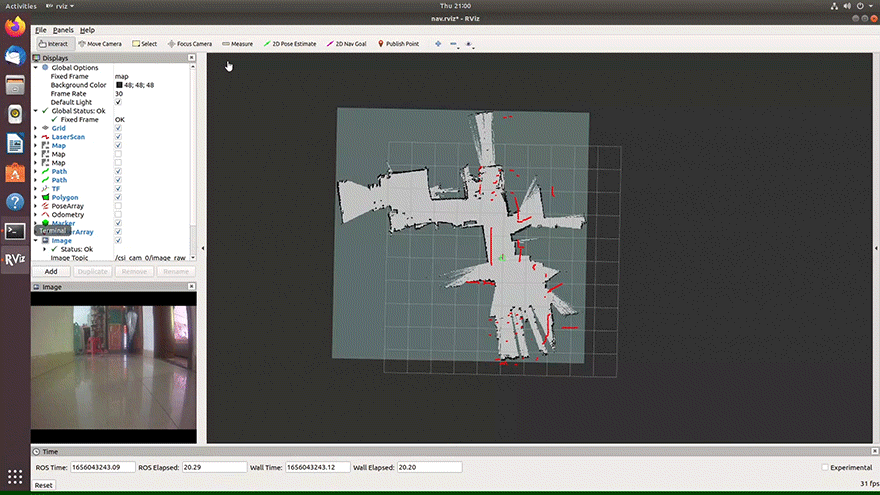Toggle the Experimental checkbox
880x495 pixels.
[x=824, y=467]
